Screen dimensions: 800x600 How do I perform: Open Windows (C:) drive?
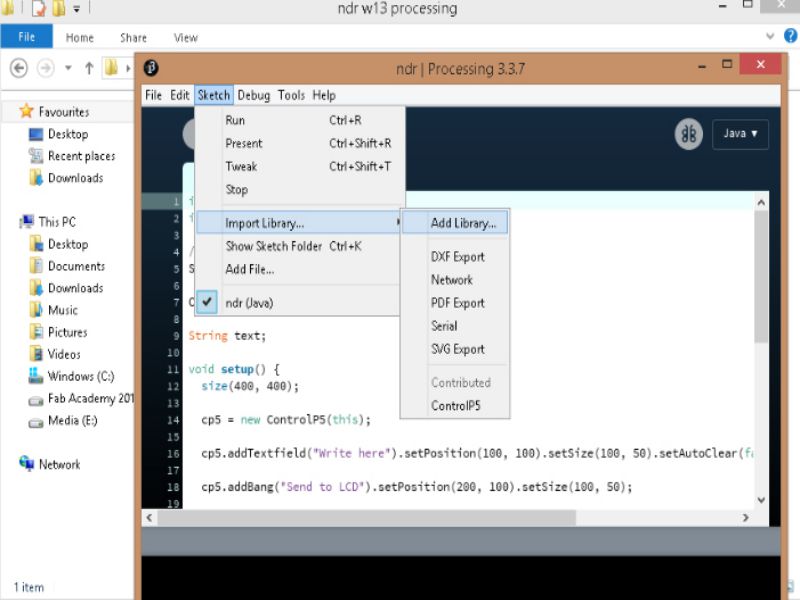[71, 376]
